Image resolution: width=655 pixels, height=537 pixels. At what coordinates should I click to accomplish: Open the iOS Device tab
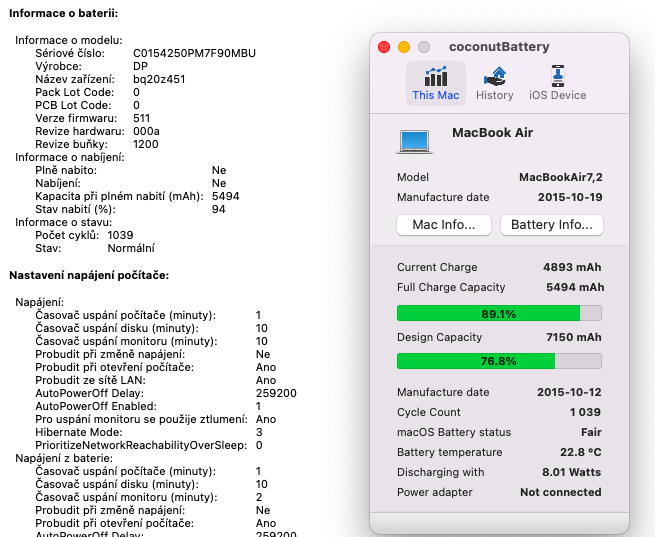[557, 84]
